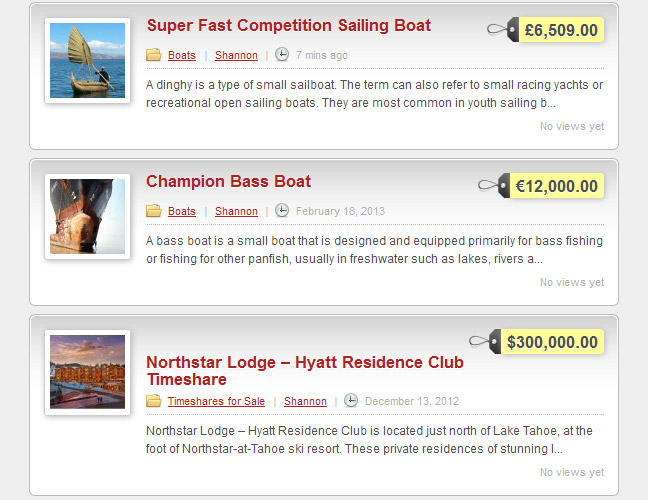Click sailing boat thumbnail image
Viewport: 648px width, 500px height.
point(88,60)
